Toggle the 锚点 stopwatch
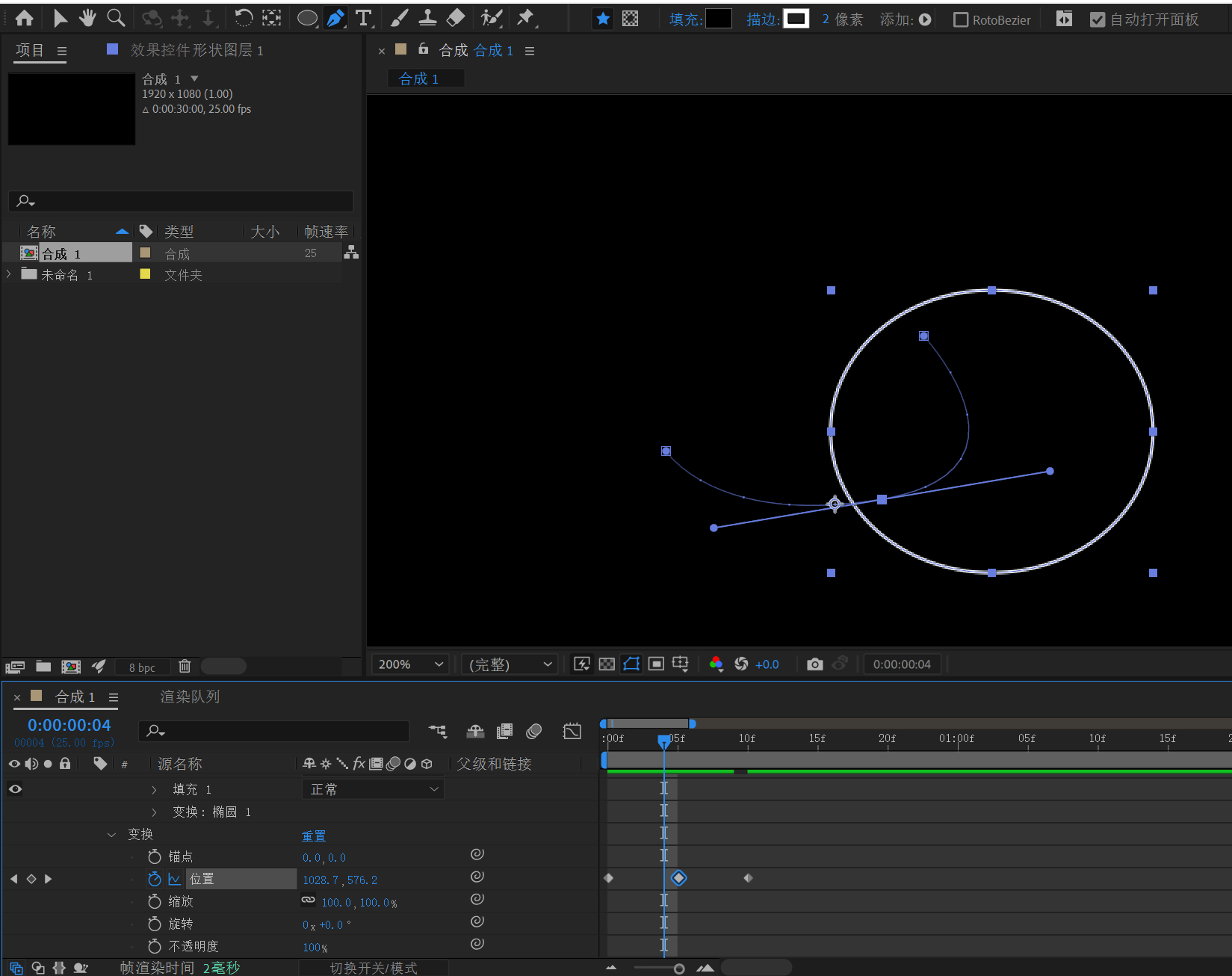The width and height of the screenshot is (1232, 976). (155, 856)
